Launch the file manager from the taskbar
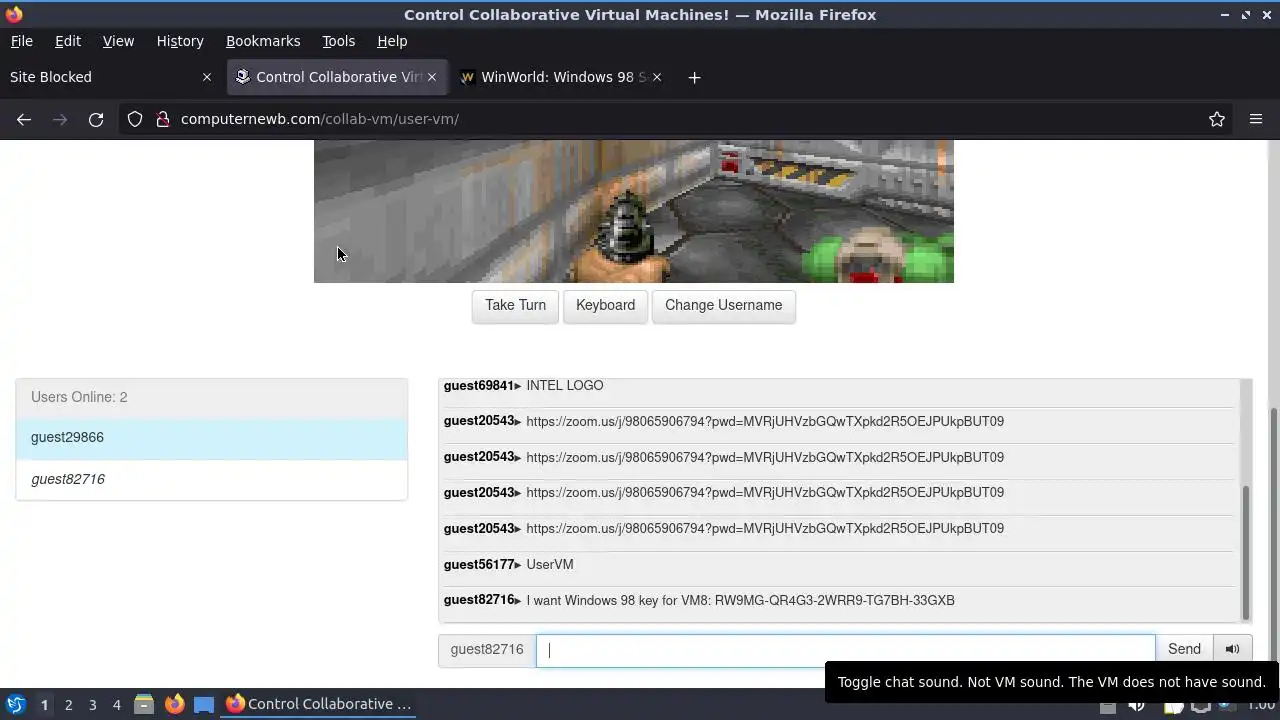 (x=143, y=704)
